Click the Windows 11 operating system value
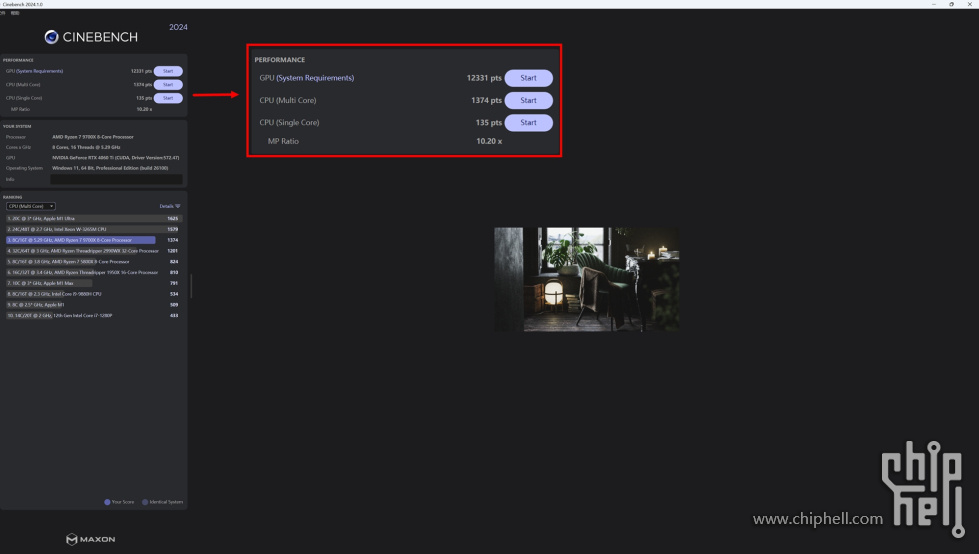This screenshot has width=979, height=554. [110, 168]
